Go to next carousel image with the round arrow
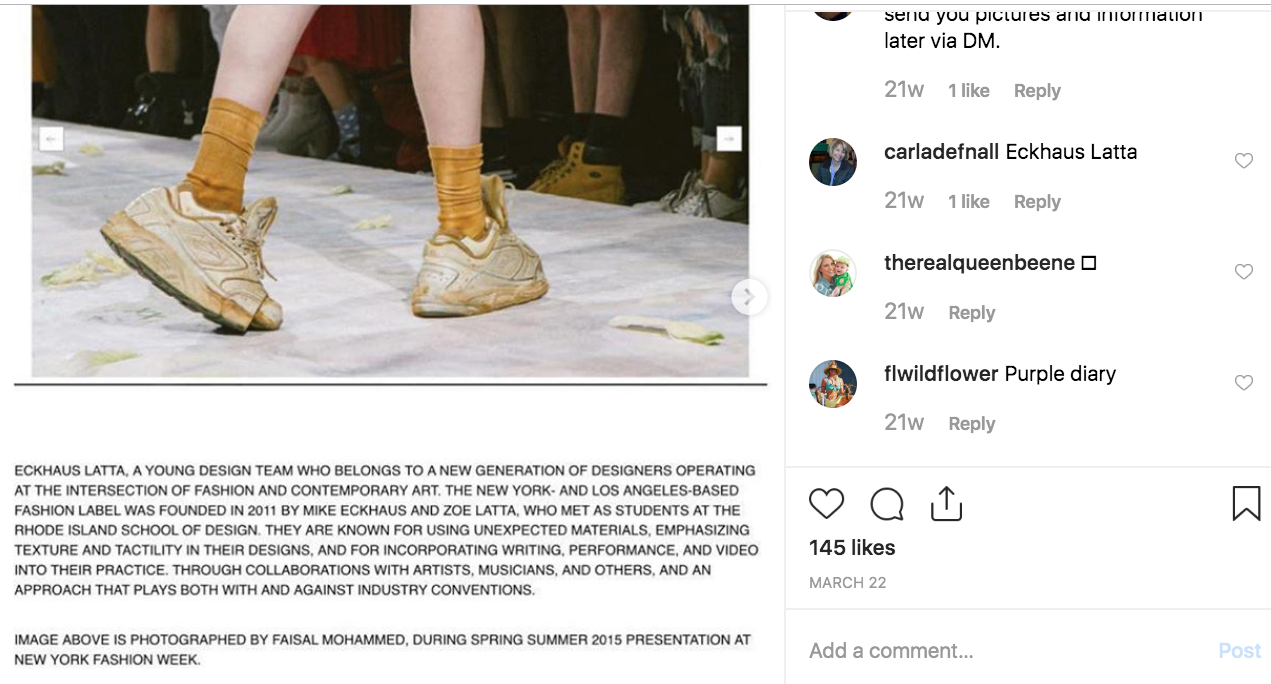This screenshot has height=684, width=1271. (749, 296)
